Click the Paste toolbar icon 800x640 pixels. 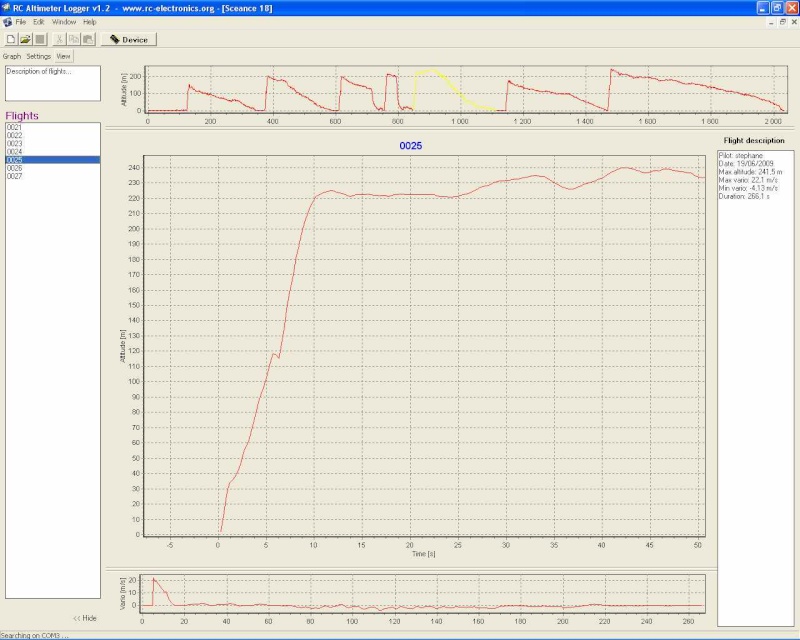coord(88,39)
